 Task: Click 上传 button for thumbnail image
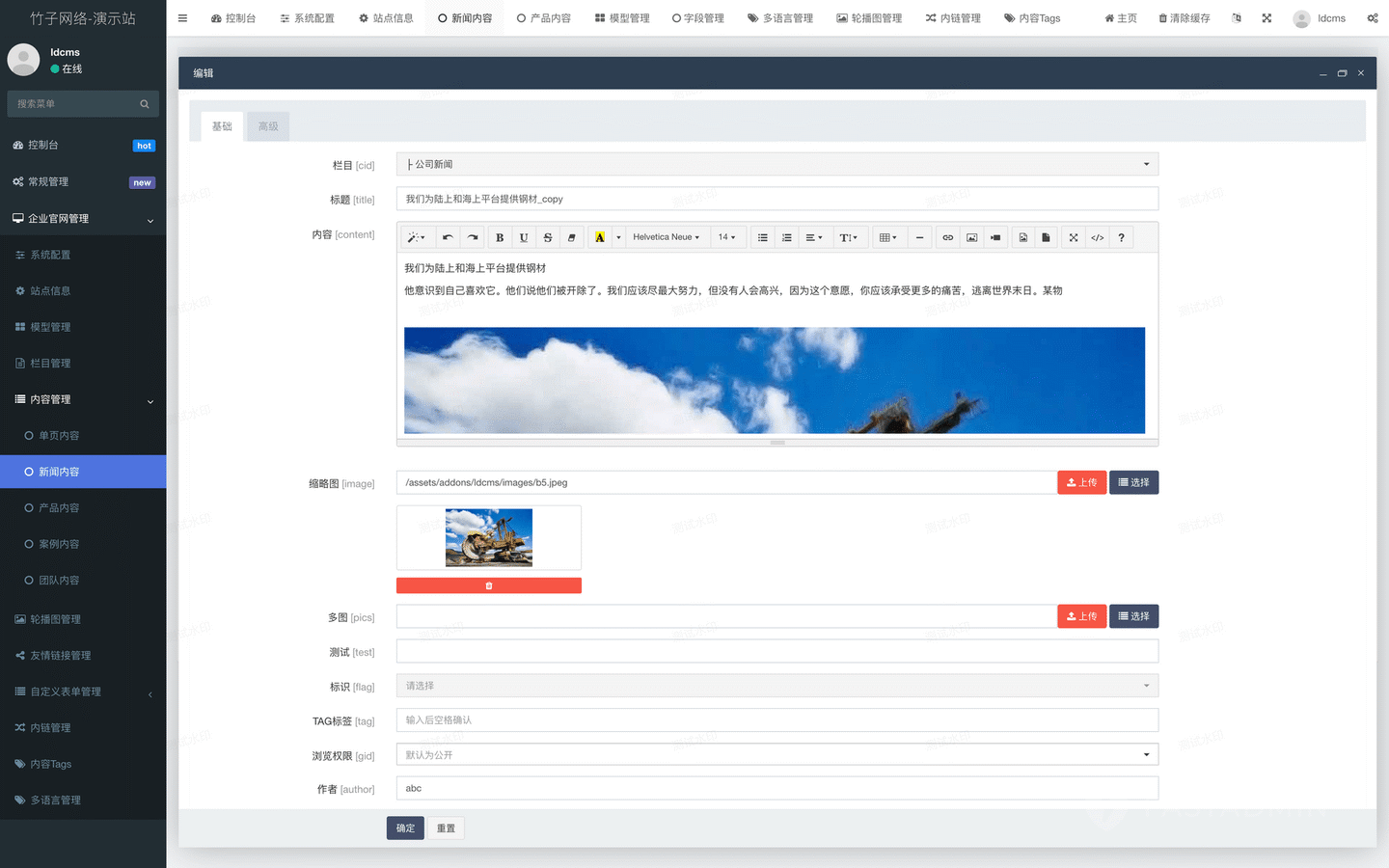pyautogui.click(x=1081, y=482)
